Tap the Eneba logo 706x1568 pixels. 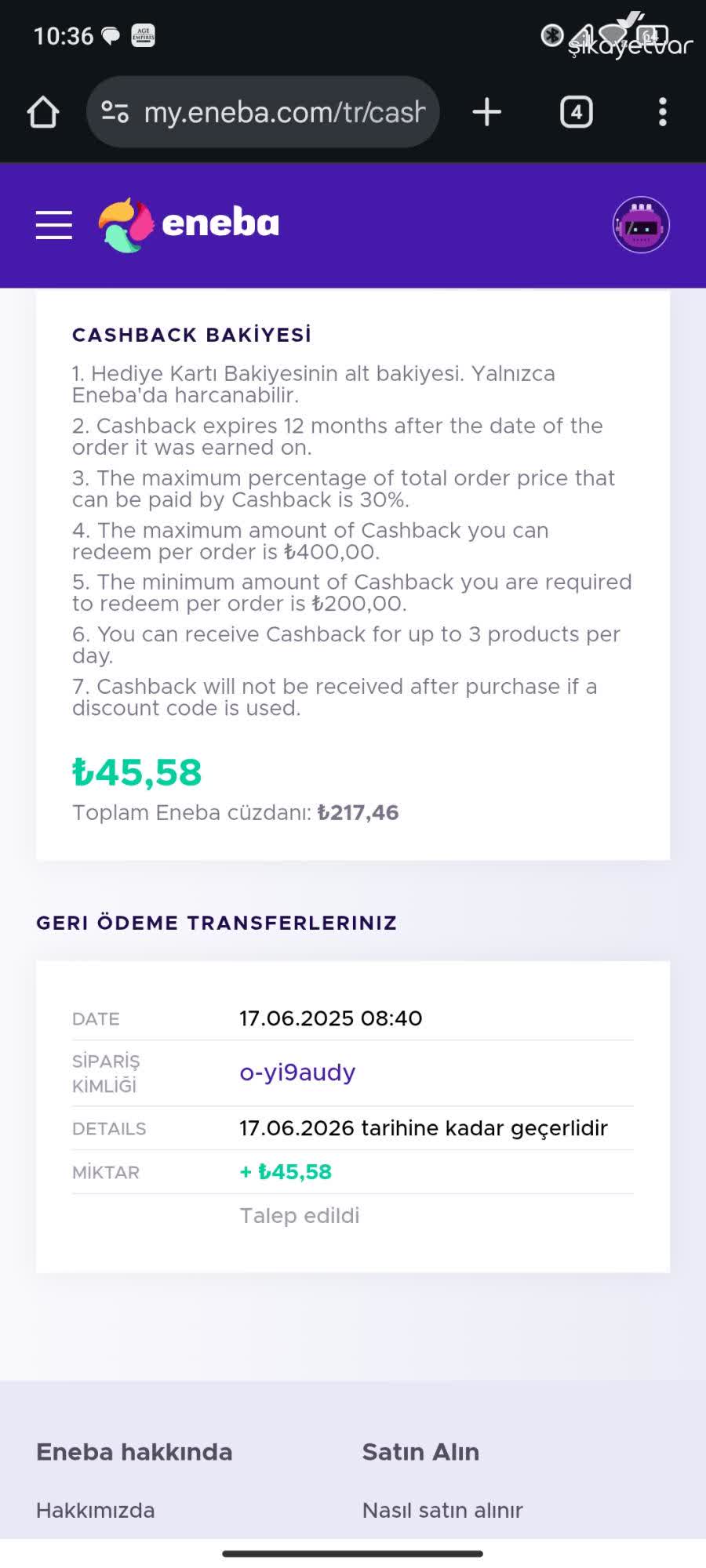point(189,225)
